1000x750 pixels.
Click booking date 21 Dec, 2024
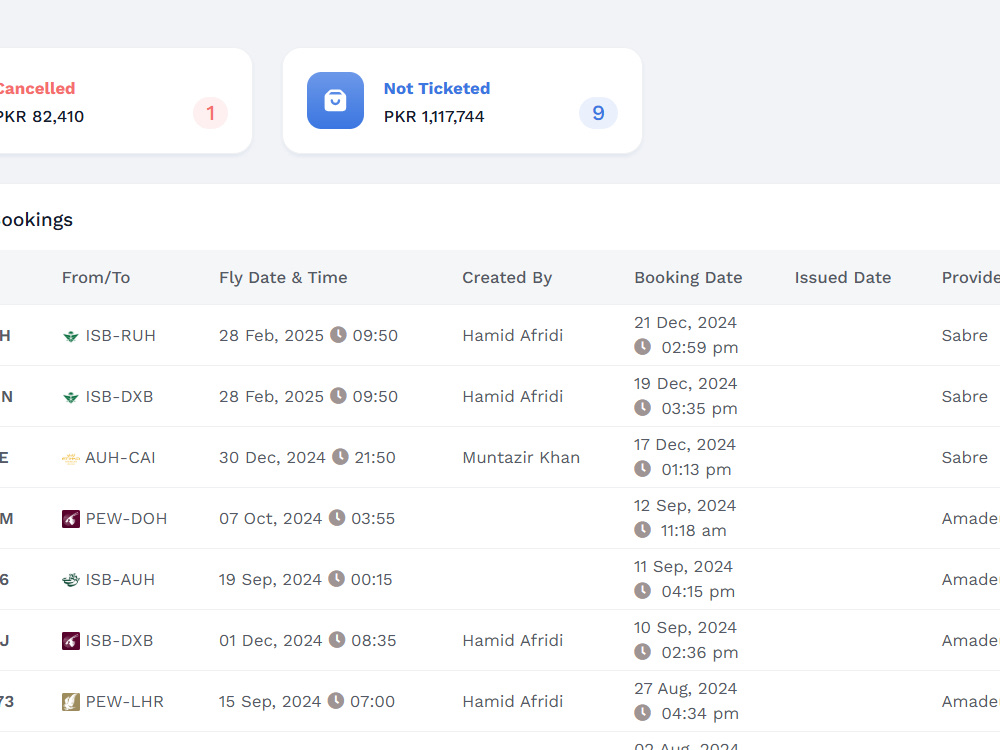[x=685, y=323]
